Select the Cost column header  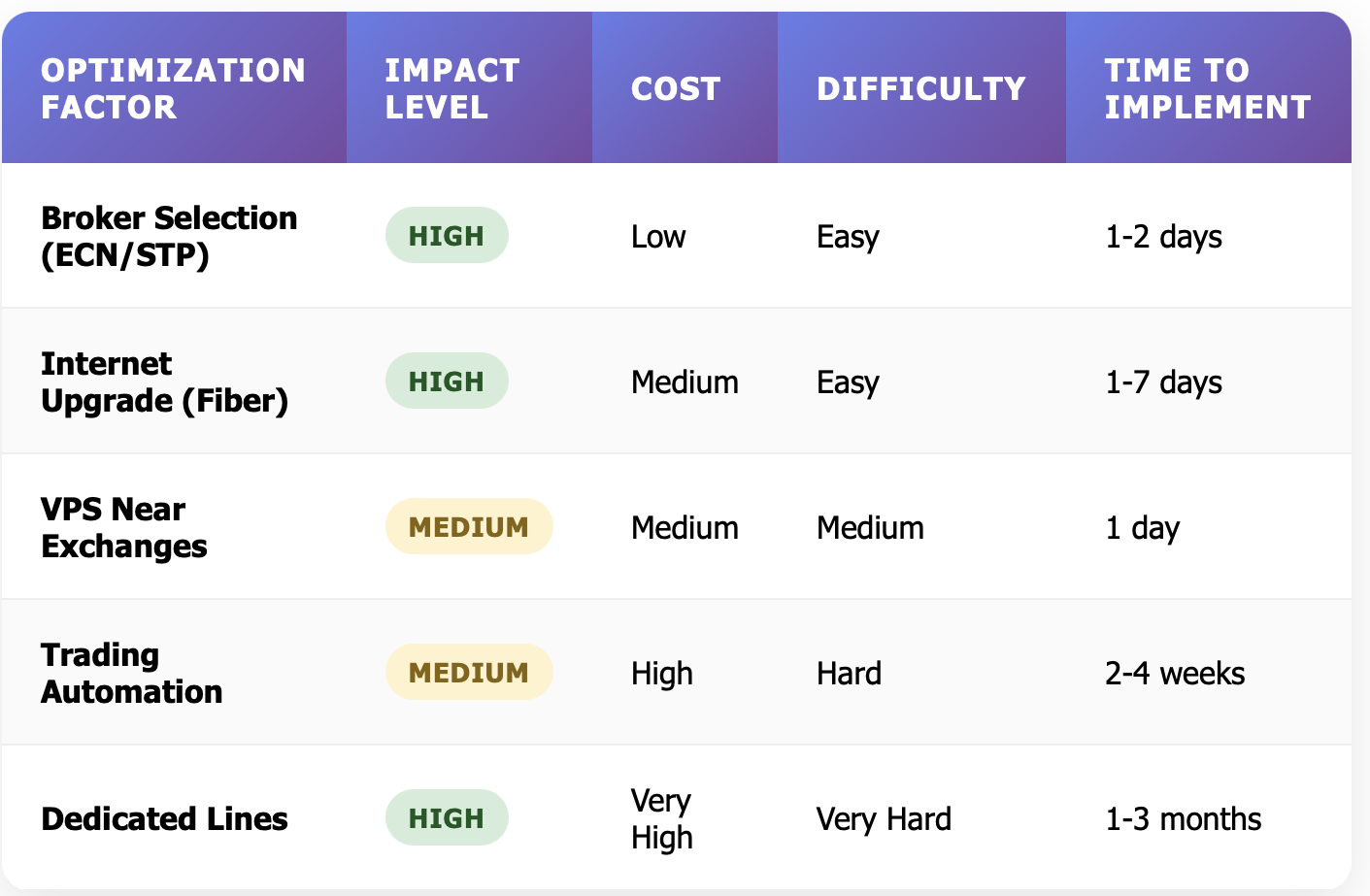pyautogui.click(x=676, y=88)
